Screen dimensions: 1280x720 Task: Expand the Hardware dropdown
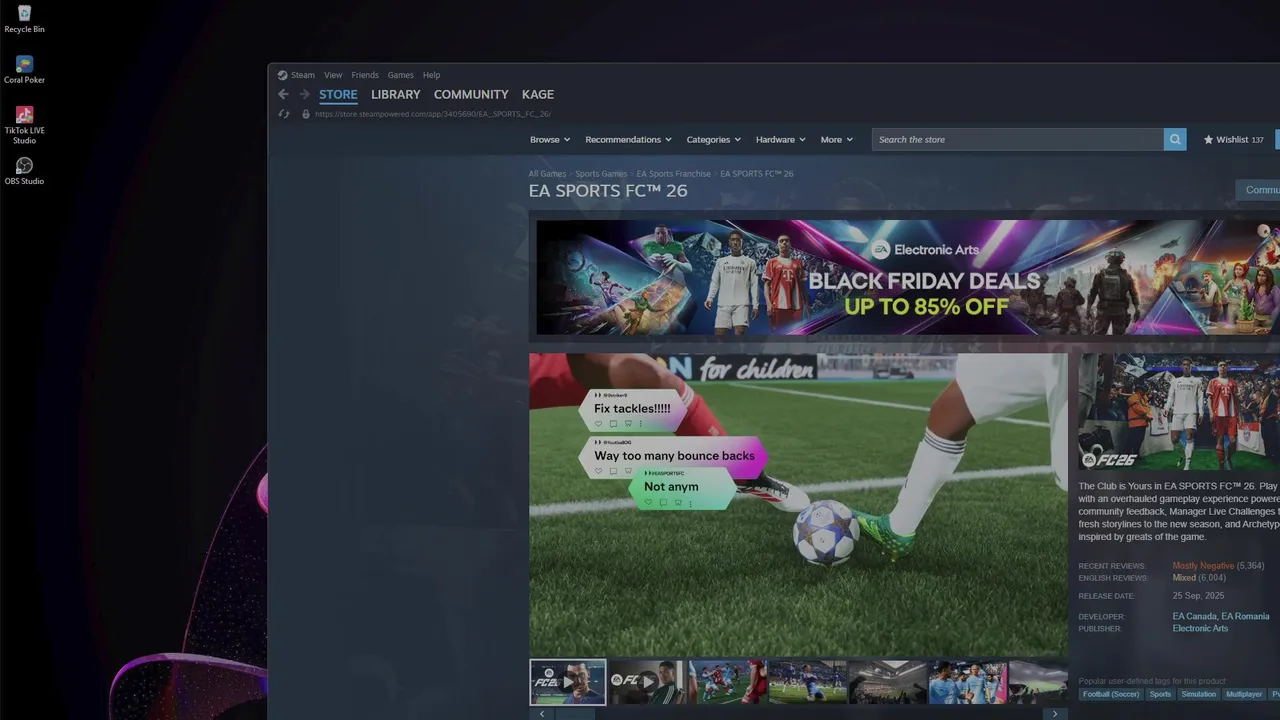click(x=781, y=140)
